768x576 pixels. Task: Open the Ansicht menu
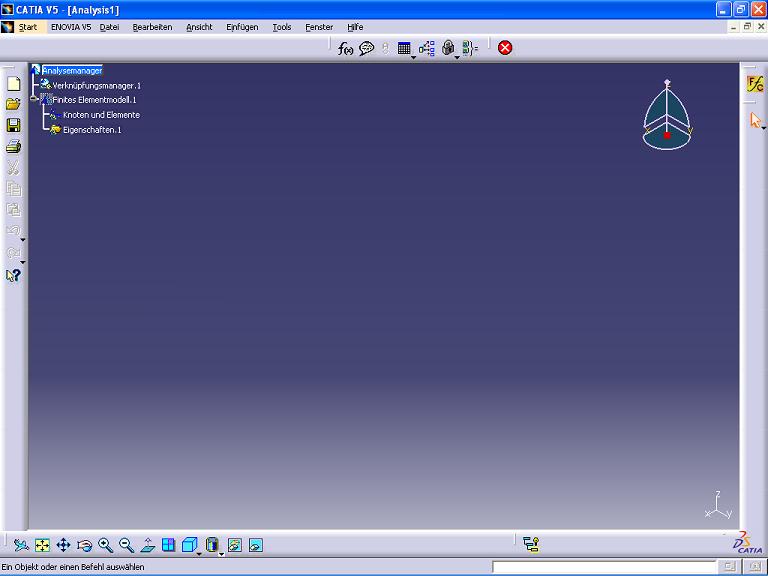point(199,27)
